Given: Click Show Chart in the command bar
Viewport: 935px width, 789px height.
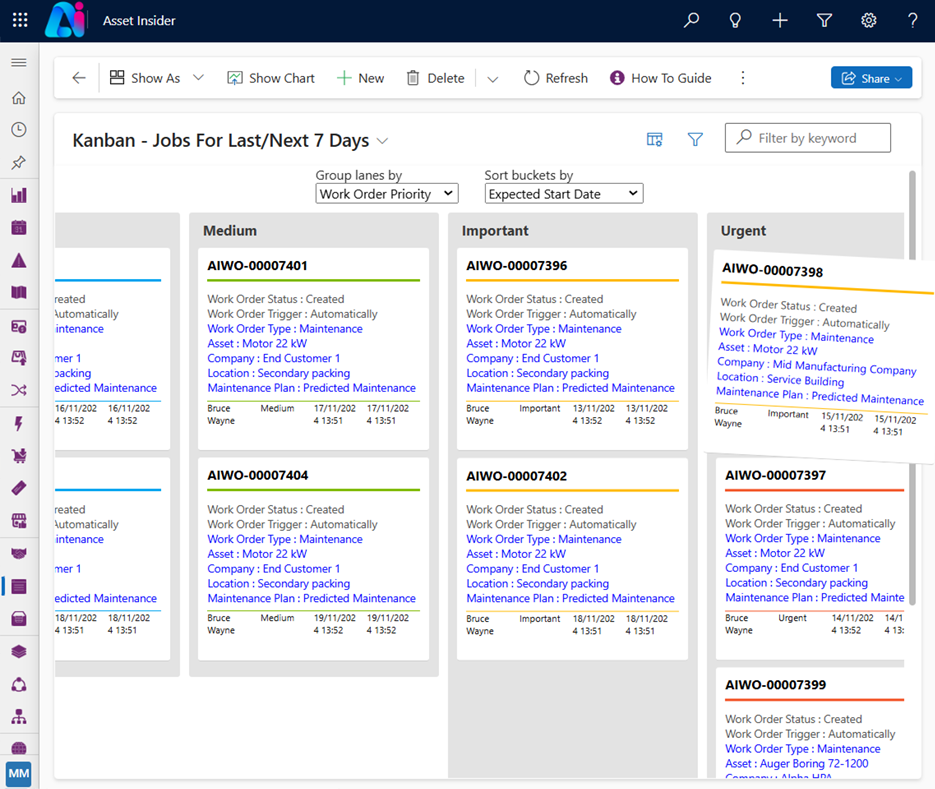Looking at the screenshot, I should click(x=271, y=78).
